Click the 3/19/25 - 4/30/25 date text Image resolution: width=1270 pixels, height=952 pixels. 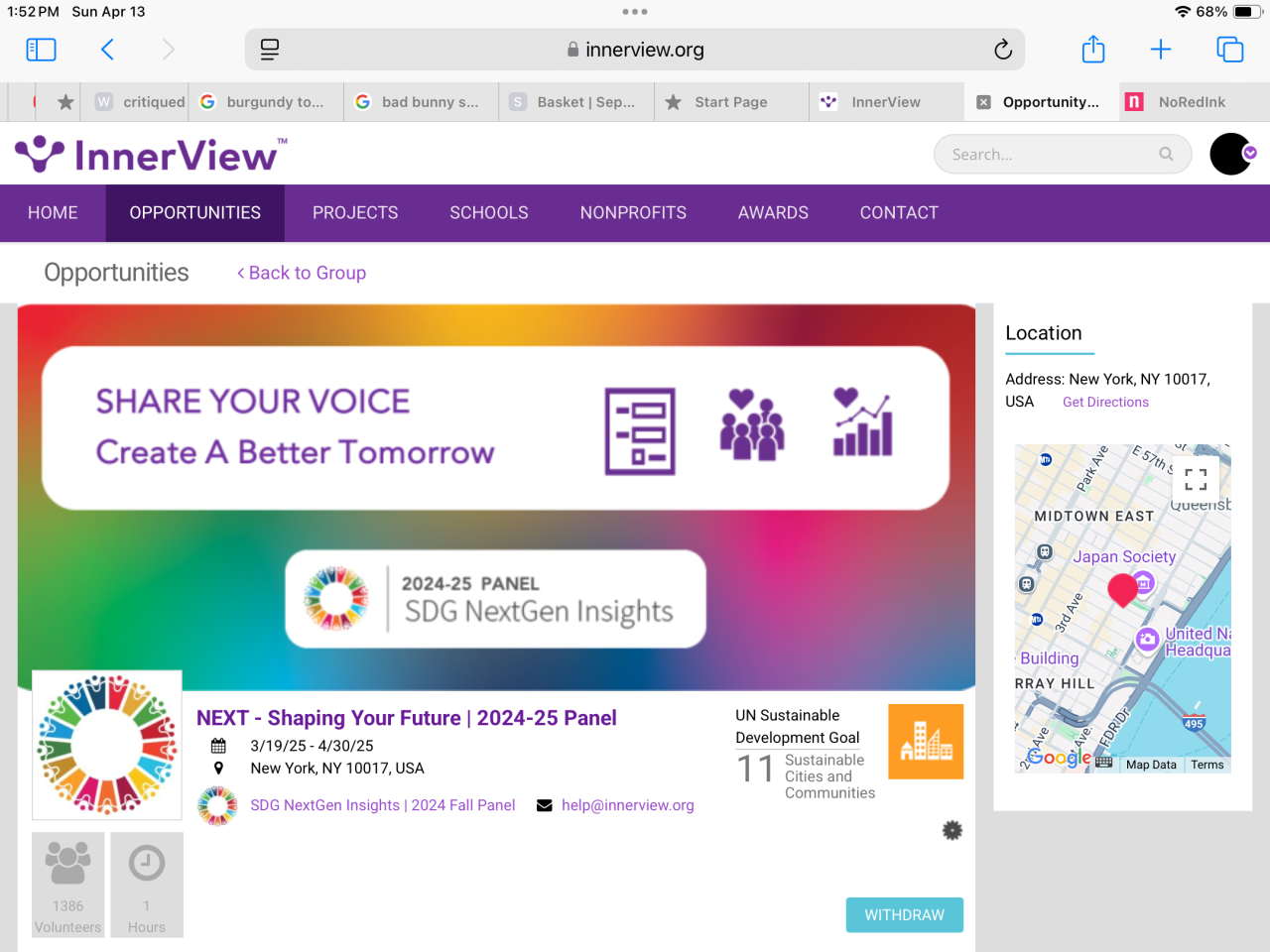point(312,746)
